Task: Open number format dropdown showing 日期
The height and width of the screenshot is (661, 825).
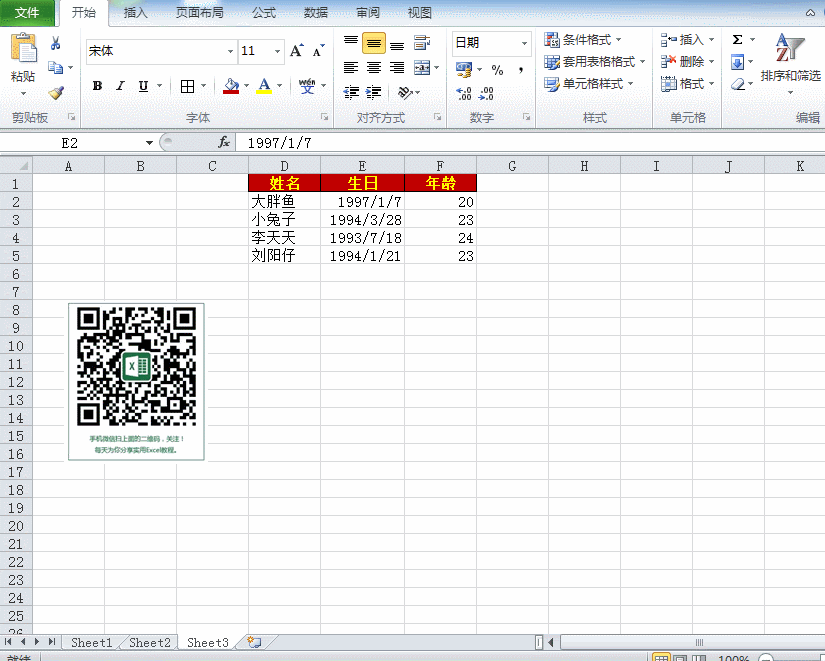Action: click(x=524, y=43)
